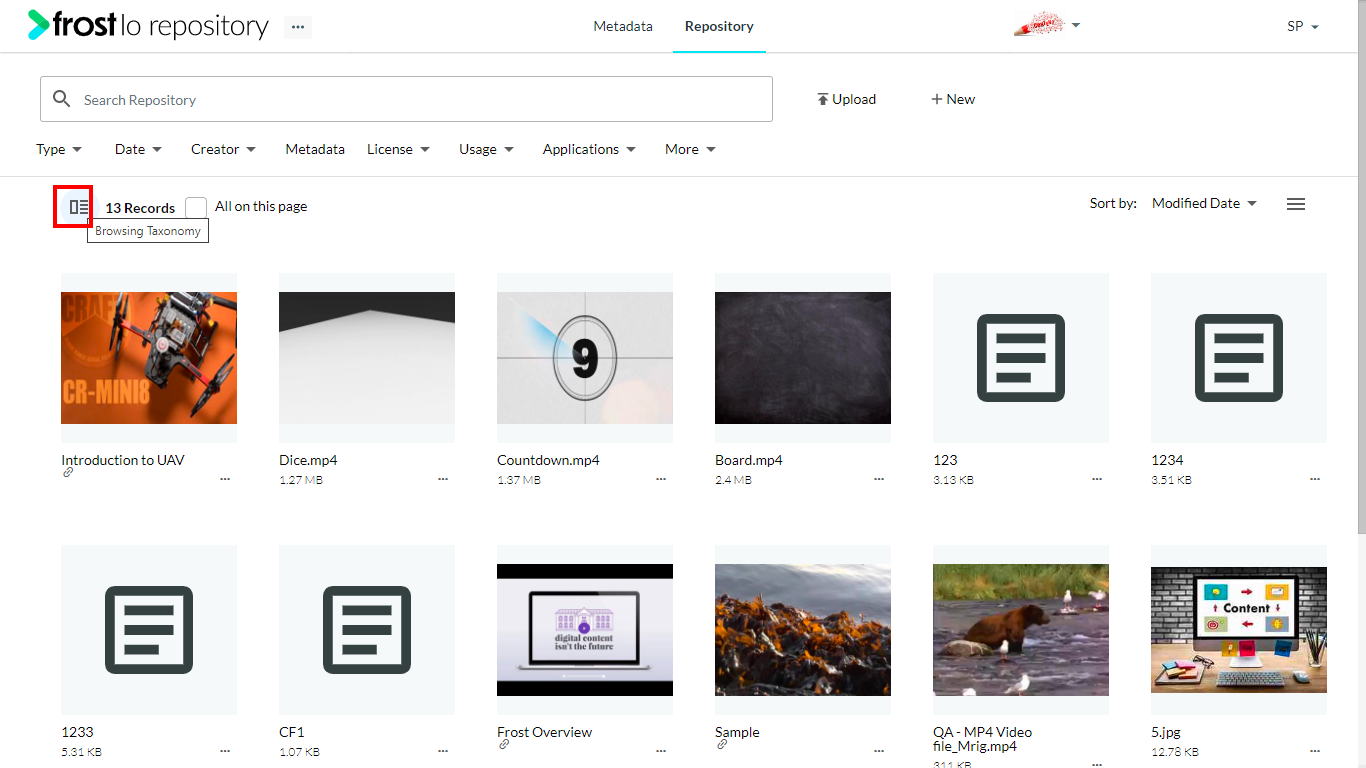Open the Browsing Taxonomy panel icon
Image resolution: width=1366 pixels, height=768 pixels.
tap(79, 207)
